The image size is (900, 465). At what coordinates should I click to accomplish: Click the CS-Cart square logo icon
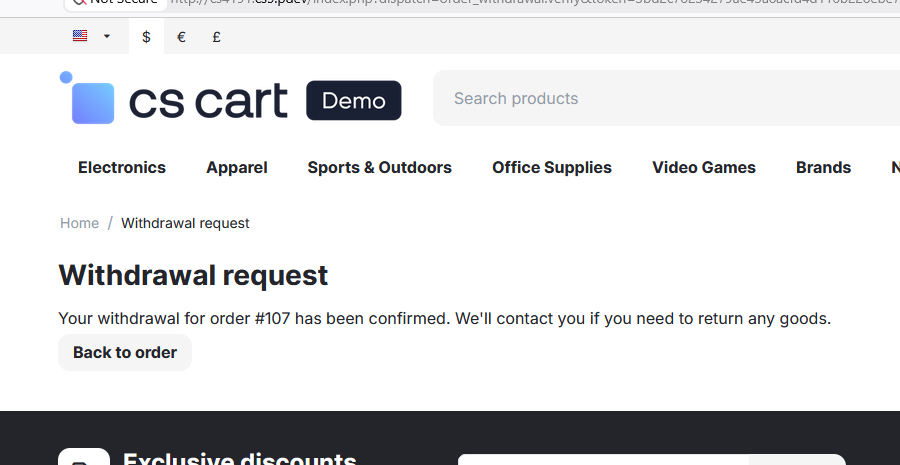point(87,98)
